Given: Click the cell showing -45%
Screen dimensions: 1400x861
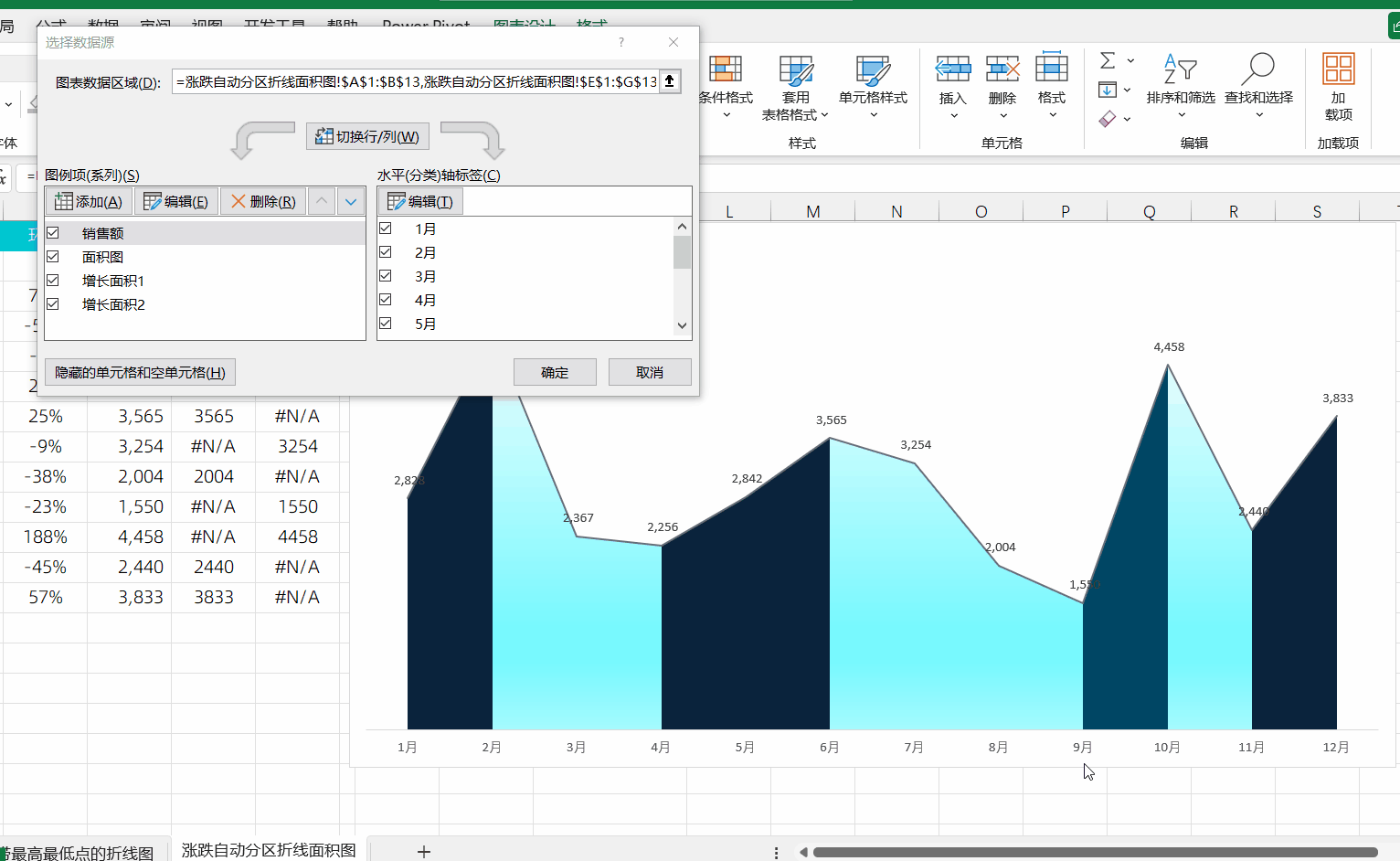Looking at the screenshot, I should [x=45, y=567].
